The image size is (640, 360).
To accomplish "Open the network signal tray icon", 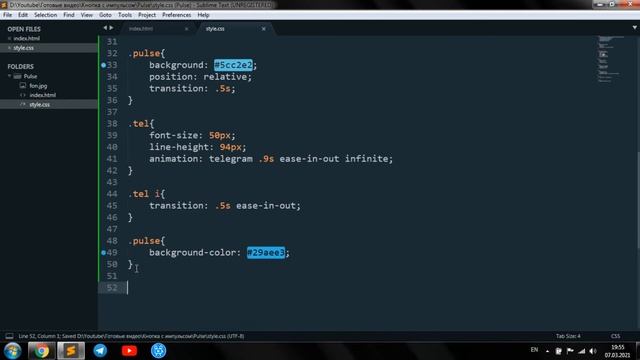I will pyautogui.click(x=582, y=351).
